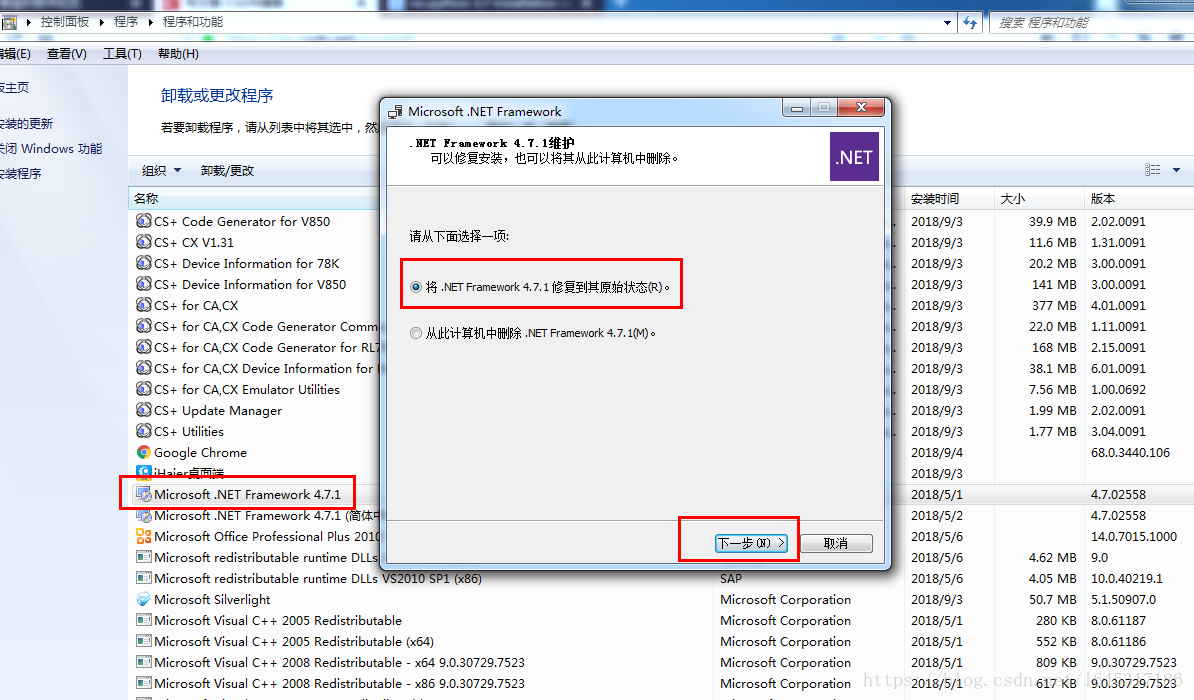Viewport: 1194px width, 700px height.
Task: Click the Visual C++ 2005 Redistributable icon
Action: click(x=143, y=620)
